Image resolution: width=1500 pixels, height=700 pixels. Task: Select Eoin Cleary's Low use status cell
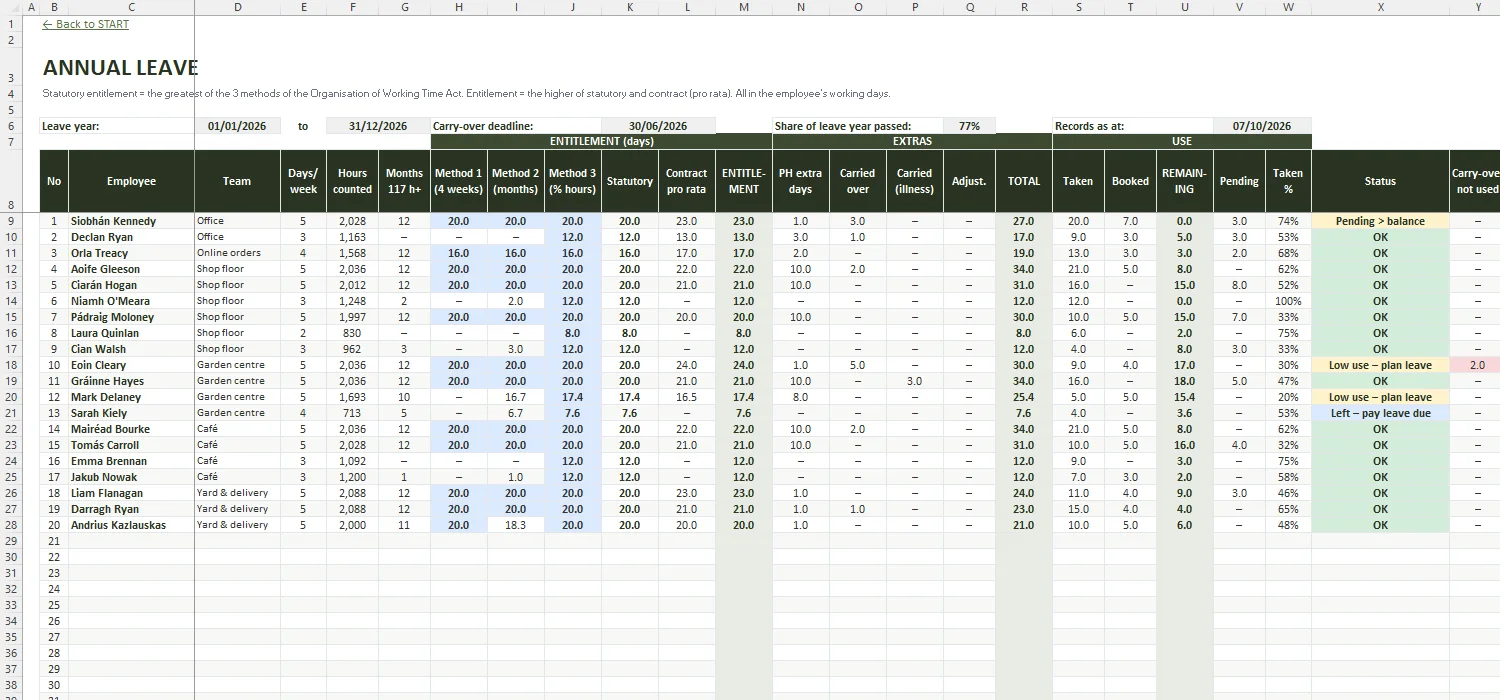coord(1380,365)
